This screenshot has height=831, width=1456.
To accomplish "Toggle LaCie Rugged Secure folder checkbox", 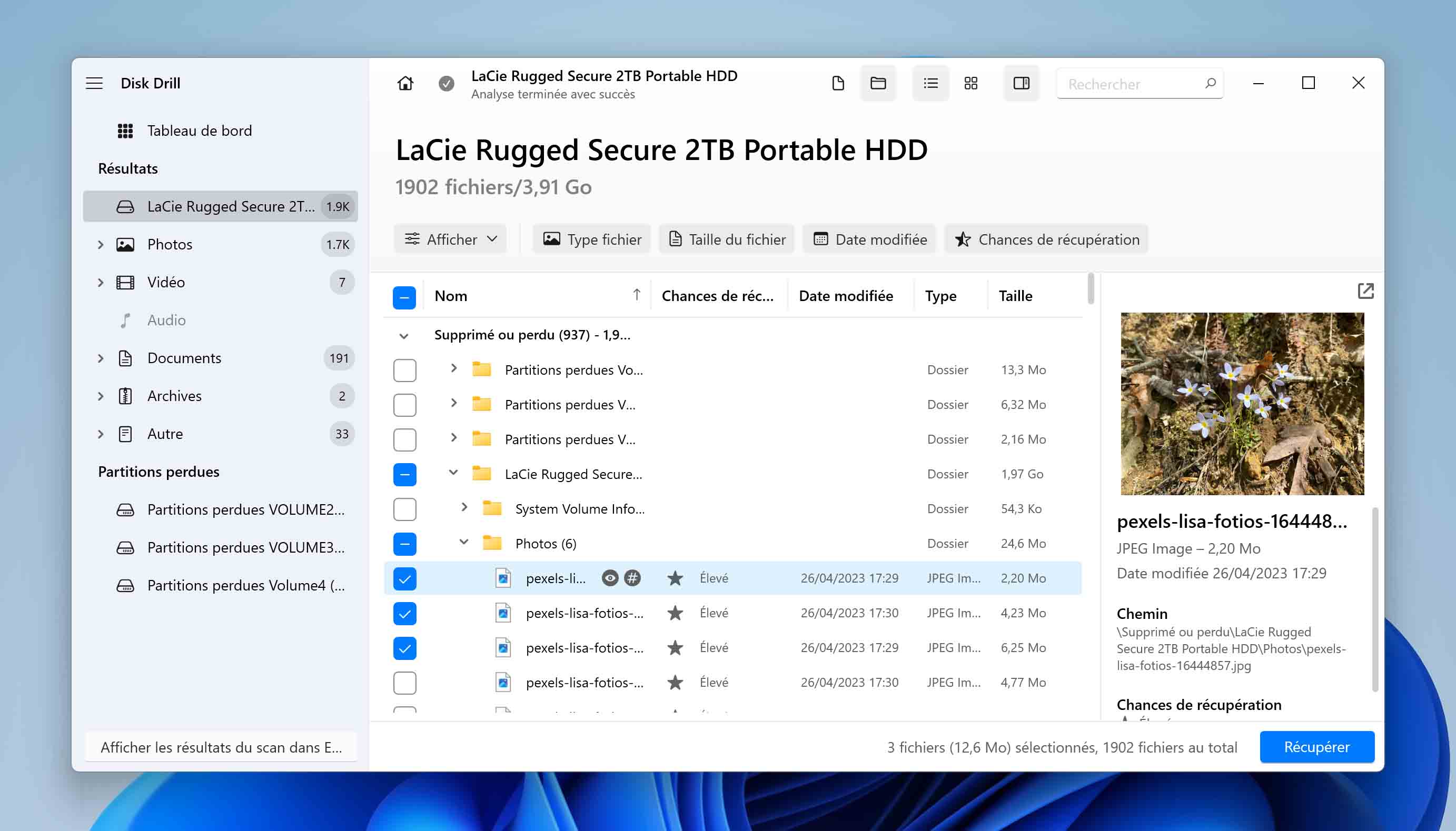I will (404, 474).
